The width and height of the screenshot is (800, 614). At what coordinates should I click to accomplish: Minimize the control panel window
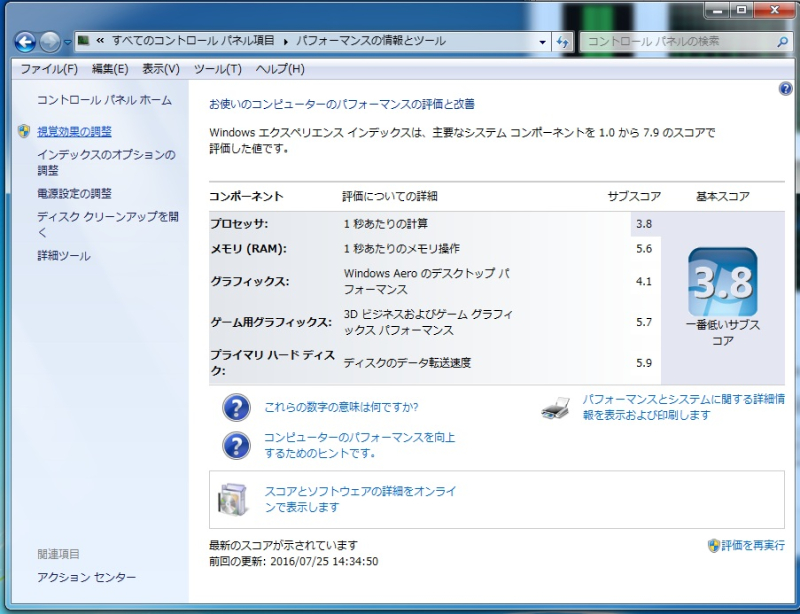click(717, 10)
